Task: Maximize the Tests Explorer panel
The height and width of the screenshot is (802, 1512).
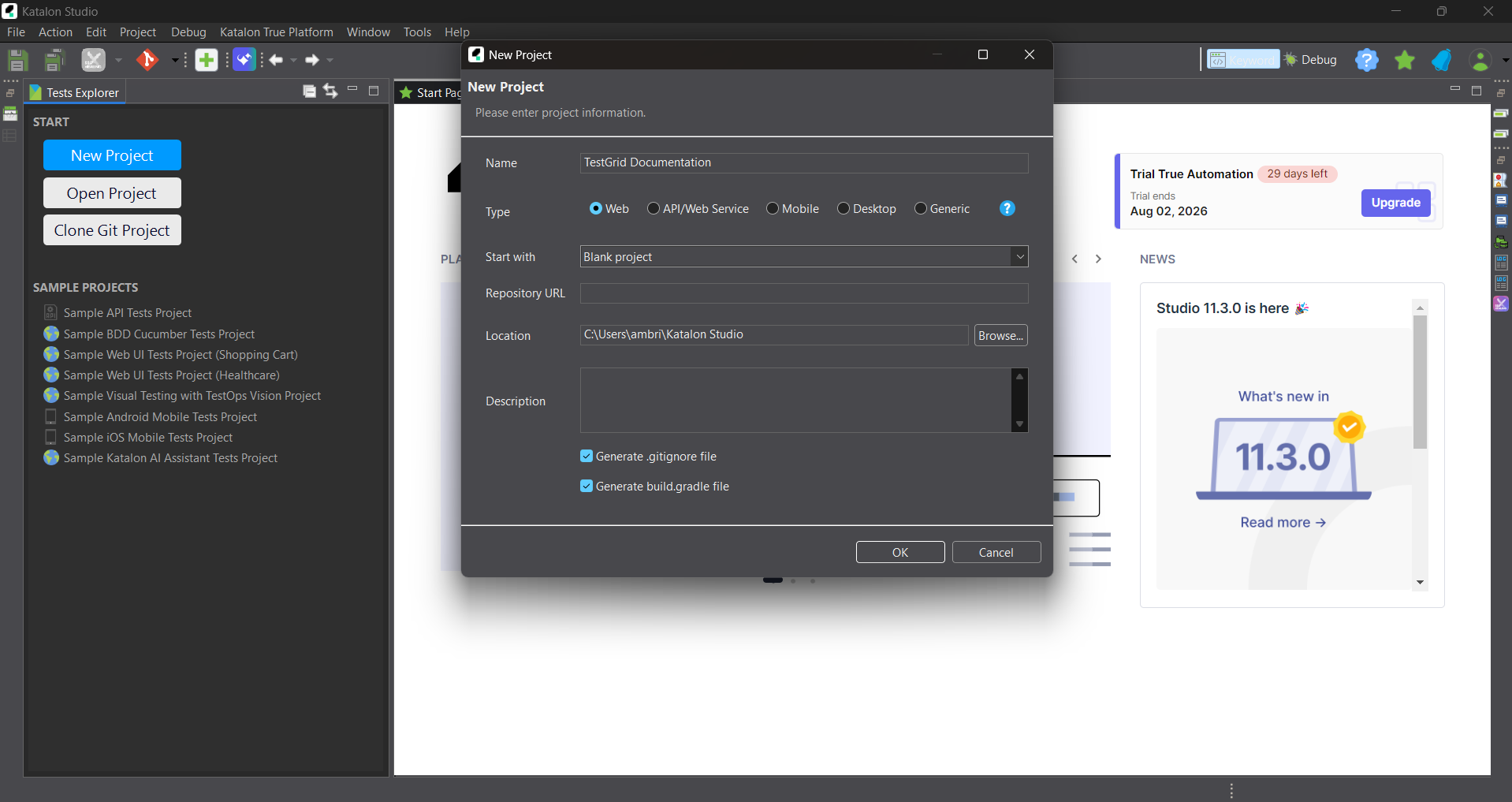Action: (x=374, y=91)
